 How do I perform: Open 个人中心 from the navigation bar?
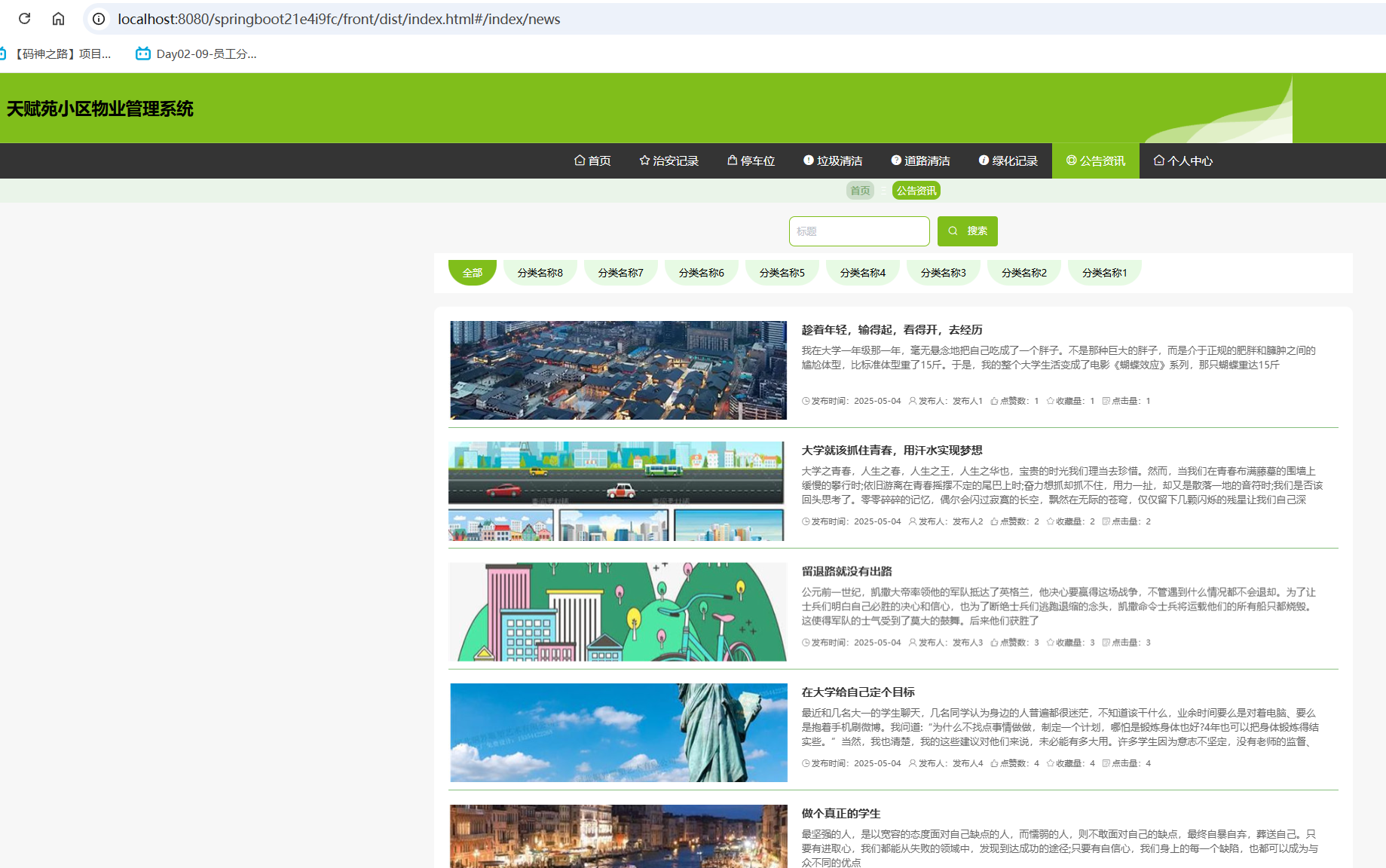[x=1183, y=160]
